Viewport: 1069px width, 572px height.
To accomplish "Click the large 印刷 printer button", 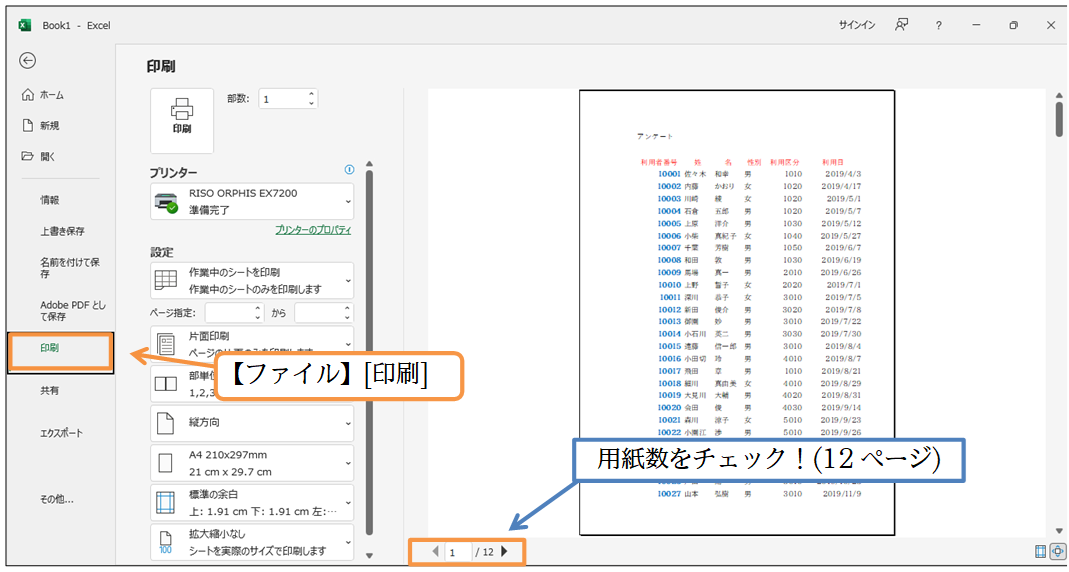I will pos(182,121).
